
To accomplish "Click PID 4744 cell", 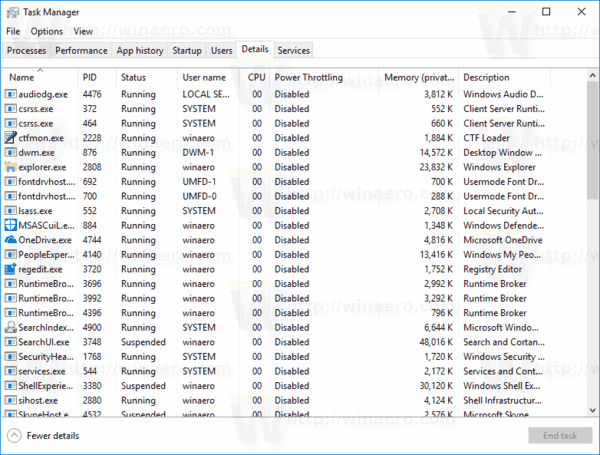I will [x=92, y=240].
